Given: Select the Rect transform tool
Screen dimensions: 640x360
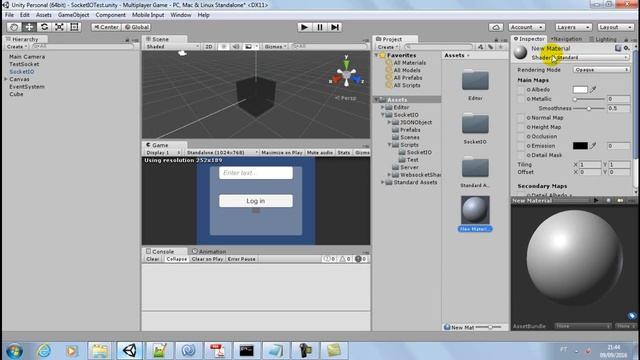Looking at the screenshot, I should coord(74,27).
